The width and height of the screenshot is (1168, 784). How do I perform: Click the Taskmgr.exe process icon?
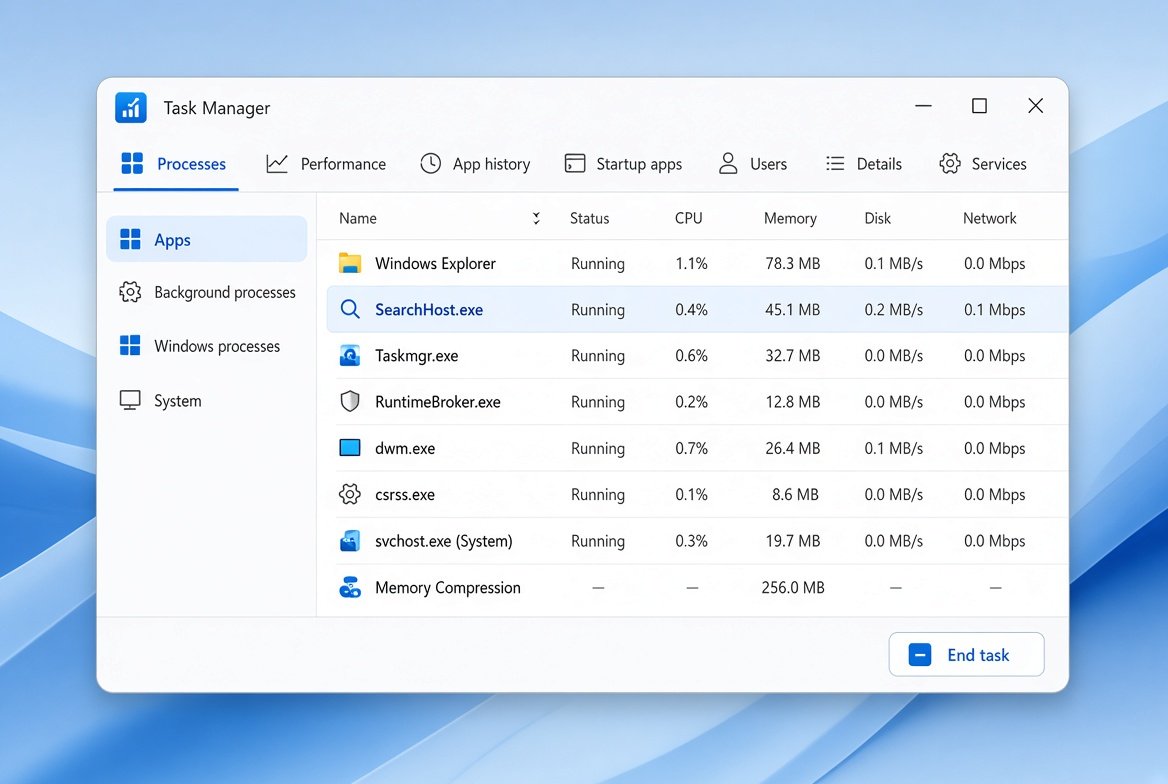350,355
